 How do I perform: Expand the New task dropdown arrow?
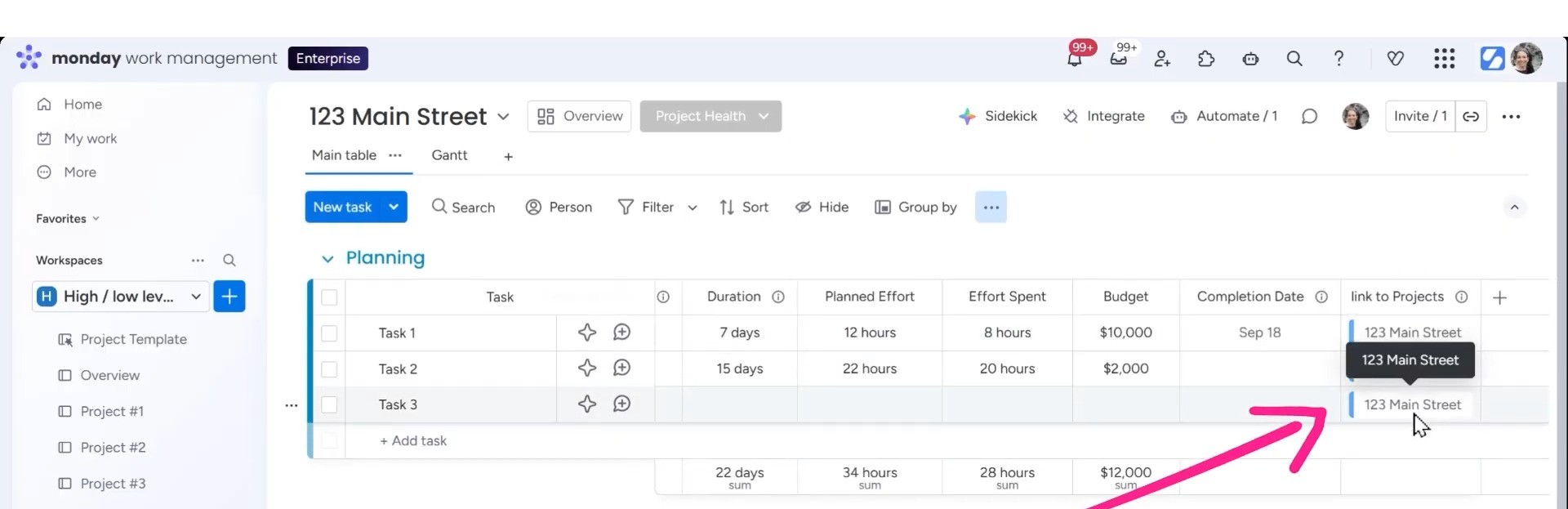(x=394, y=208)
